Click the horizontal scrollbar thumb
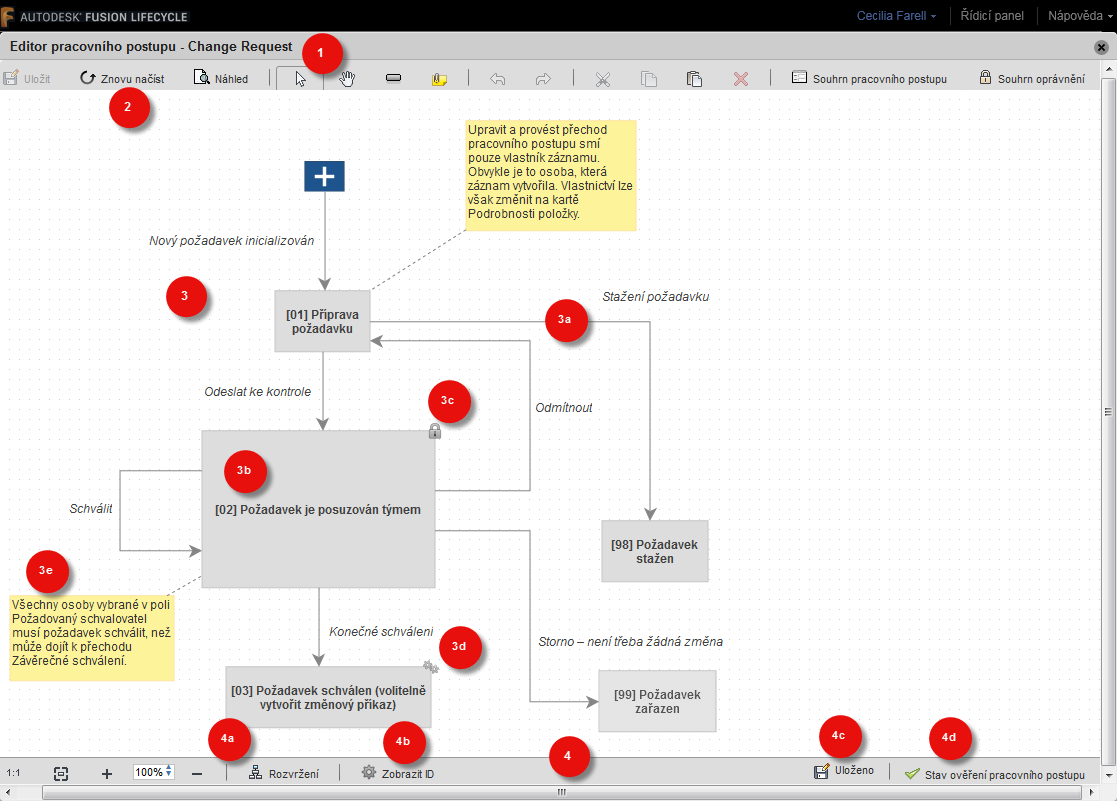Viewport: 1117px width, 801px height. pos(561,792)
